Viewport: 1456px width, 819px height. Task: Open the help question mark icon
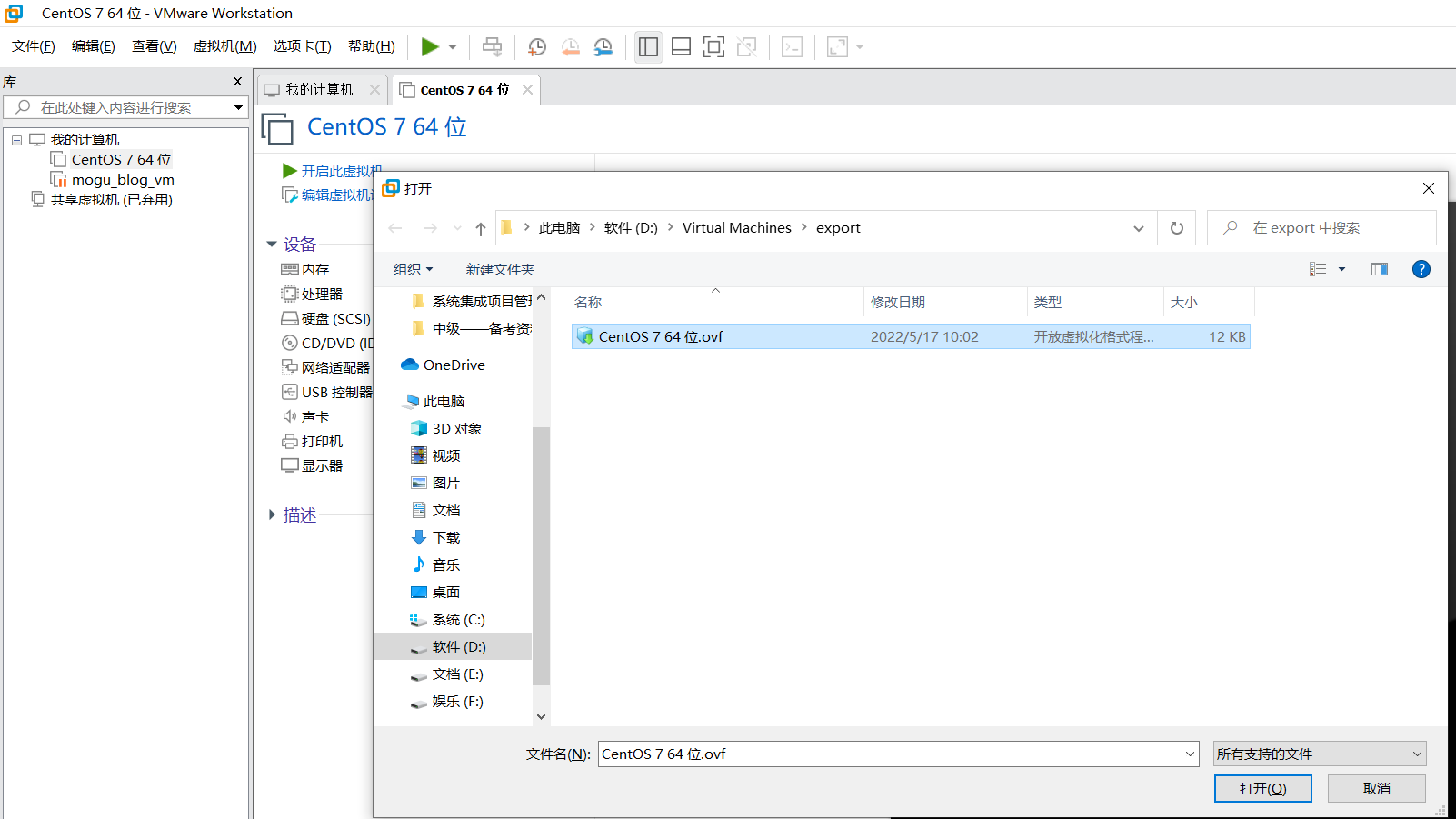(x=1421, y=269)
